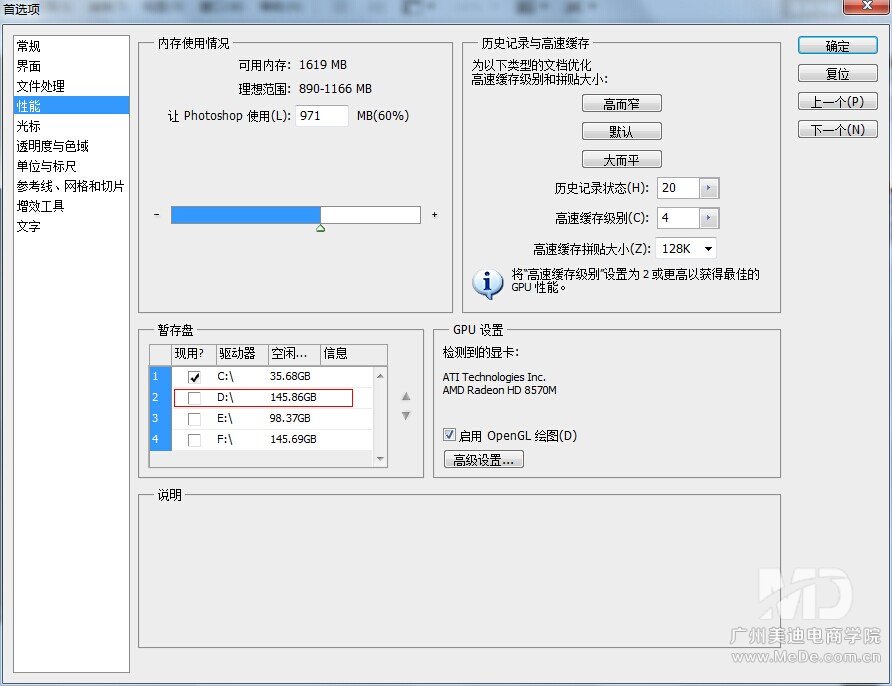Choose 默认 cache preset
Image resolution: width=892 pixels, height=686 pixels.
[x=621, y=132]
